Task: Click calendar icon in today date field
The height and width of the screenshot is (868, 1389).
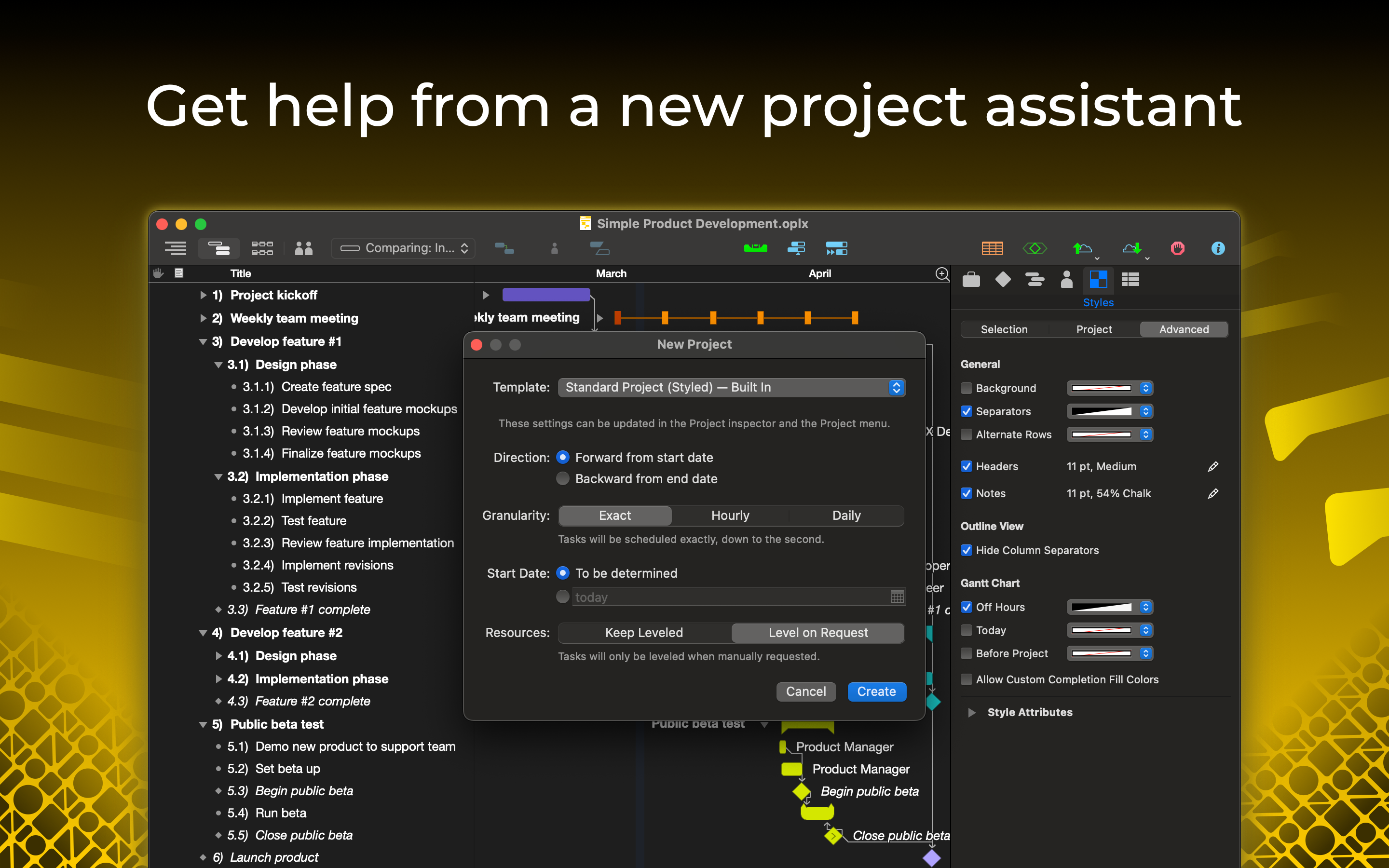Action: 897,597
